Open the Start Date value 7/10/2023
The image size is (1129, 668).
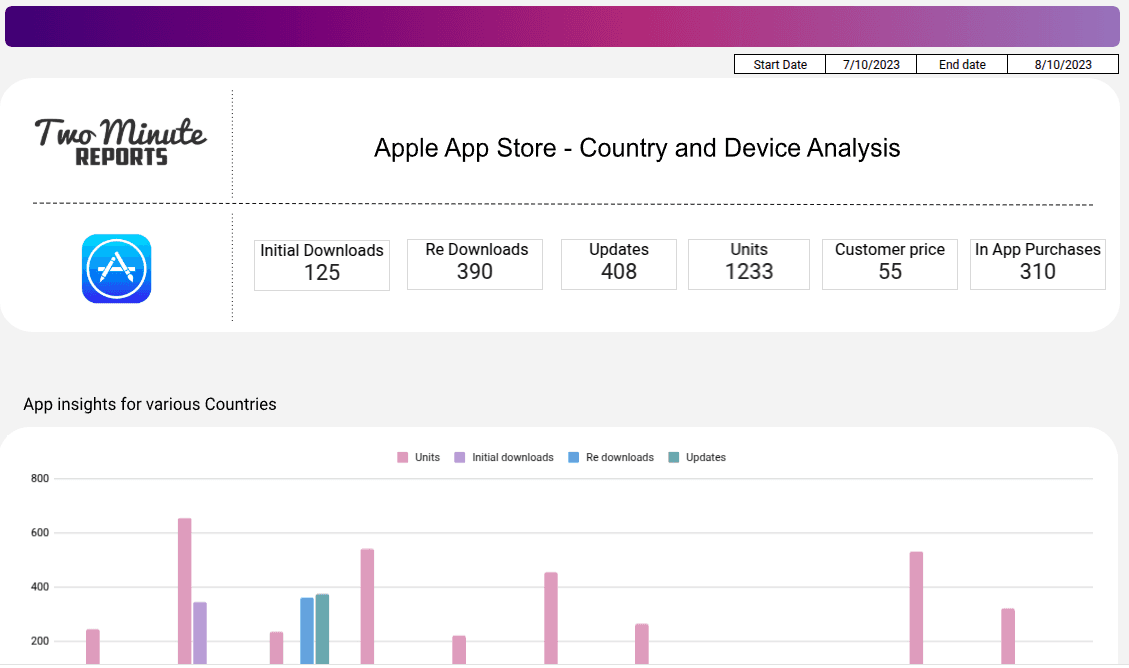(x=871, y=64)
